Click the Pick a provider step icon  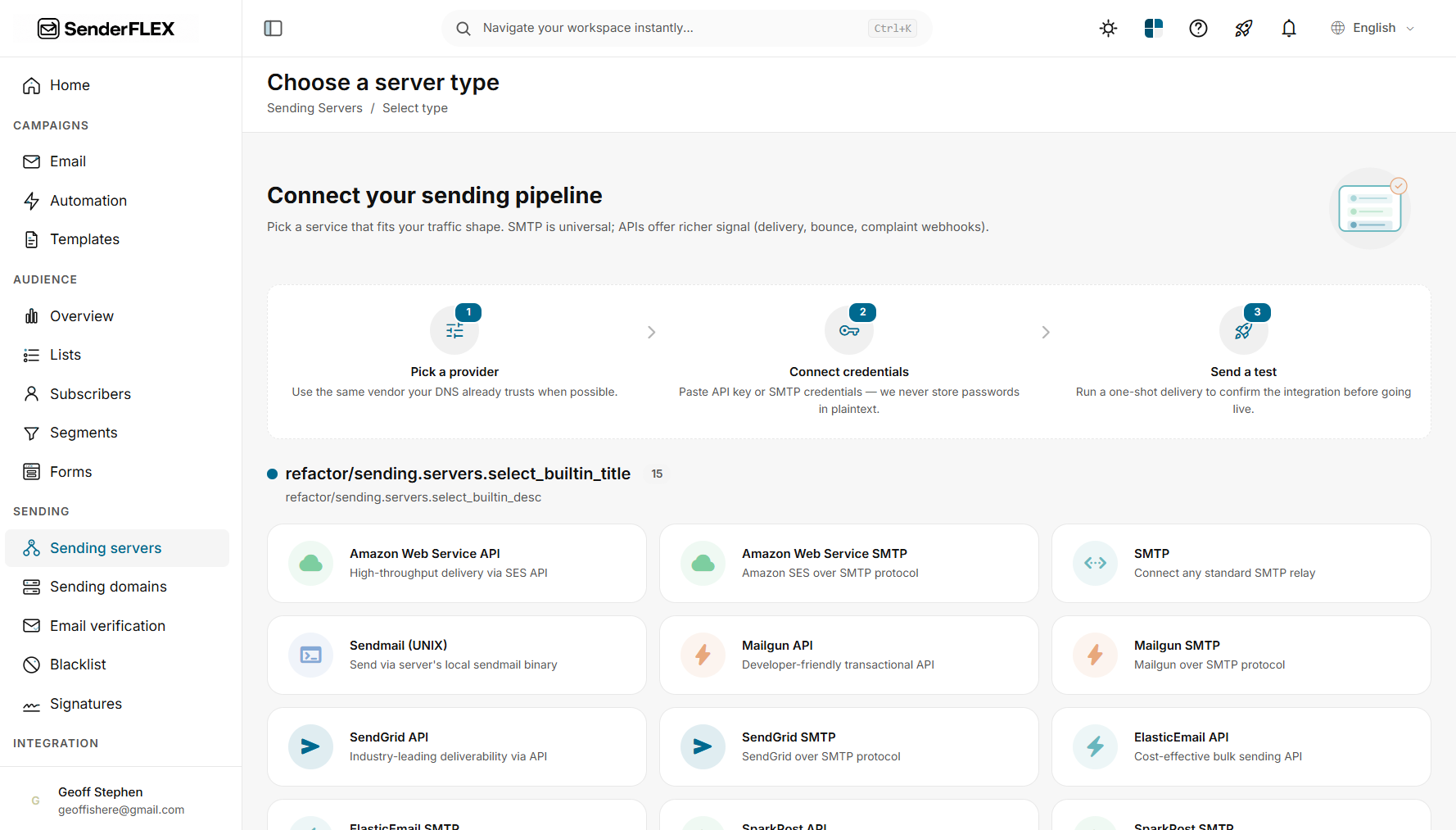coord(454,330)
